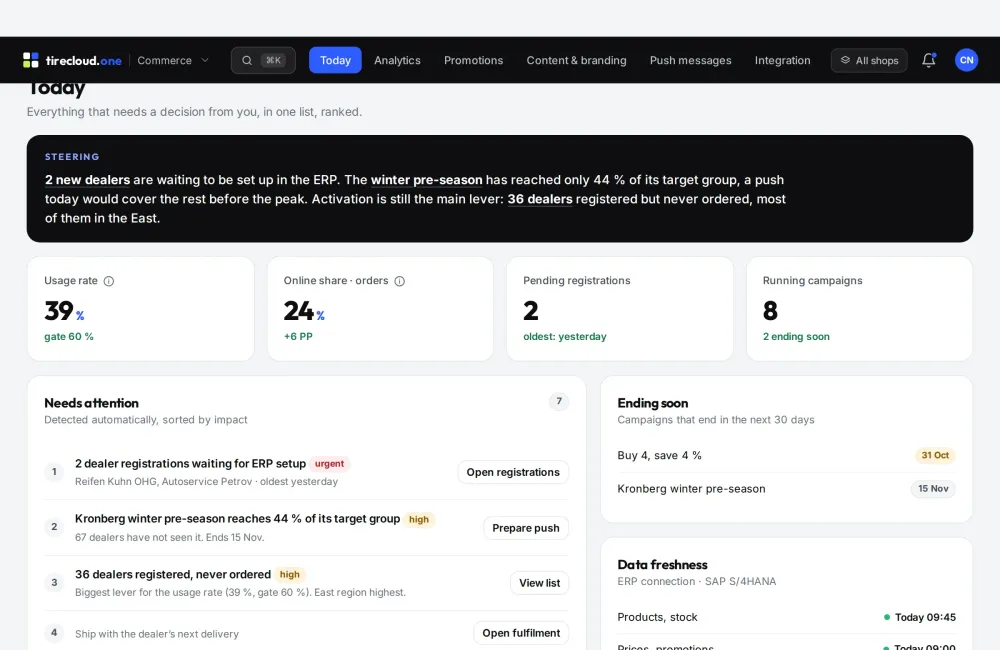Open the search box with magnifier
This screenshot has width=1000, height=650.
click(263, 60)
